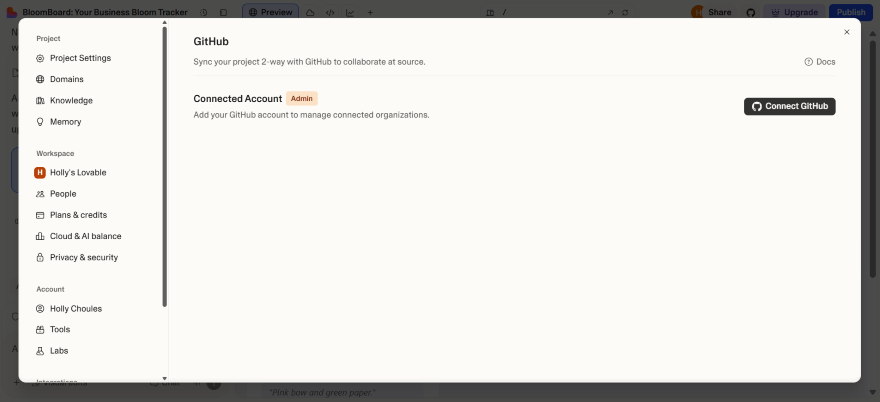
Task: Open the Knowledge section
Action: (71, 101)
